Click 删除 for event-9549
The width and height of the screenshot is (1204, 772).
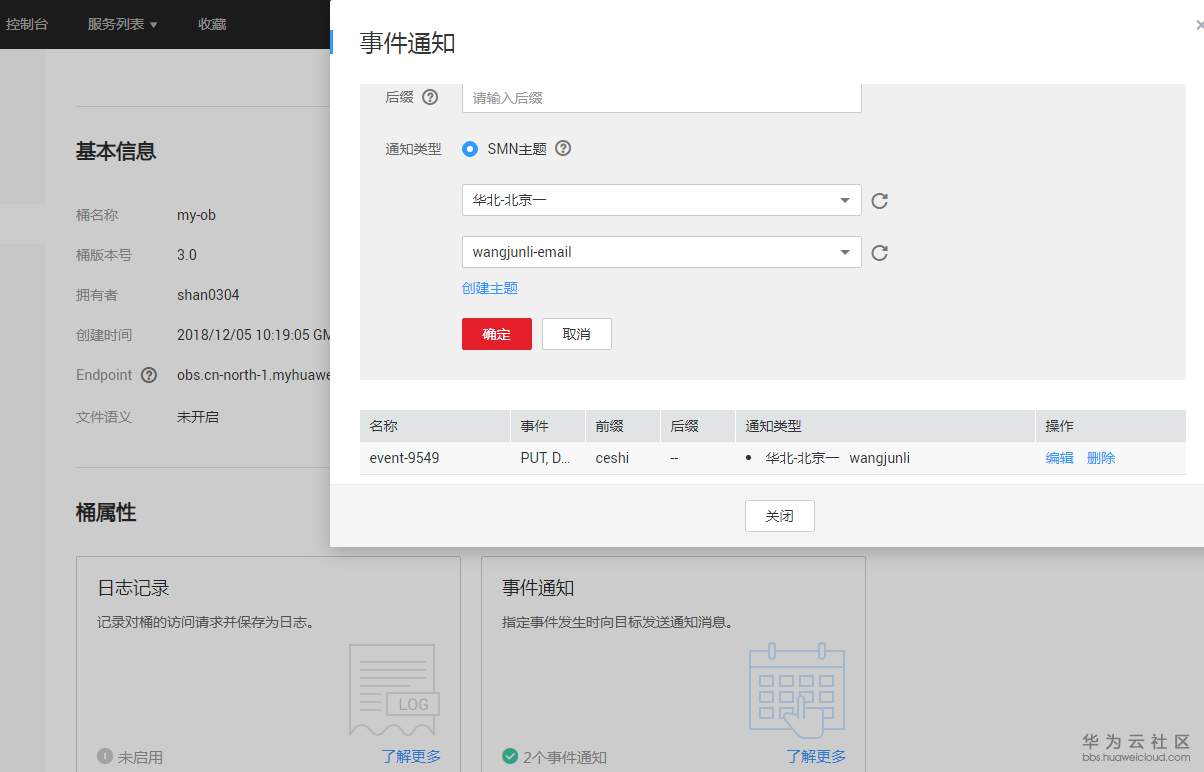click(1101, 458)
